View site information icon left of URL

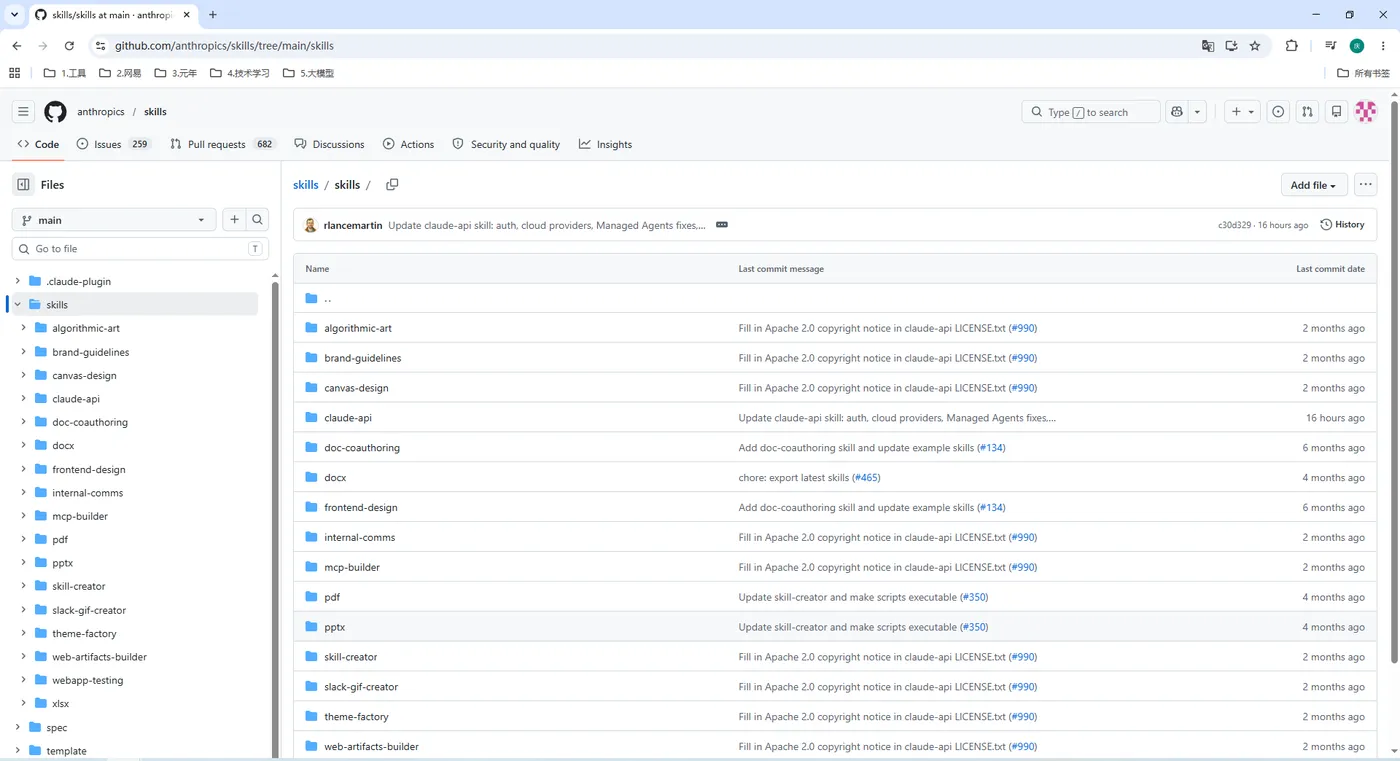(x=100, y=46)
